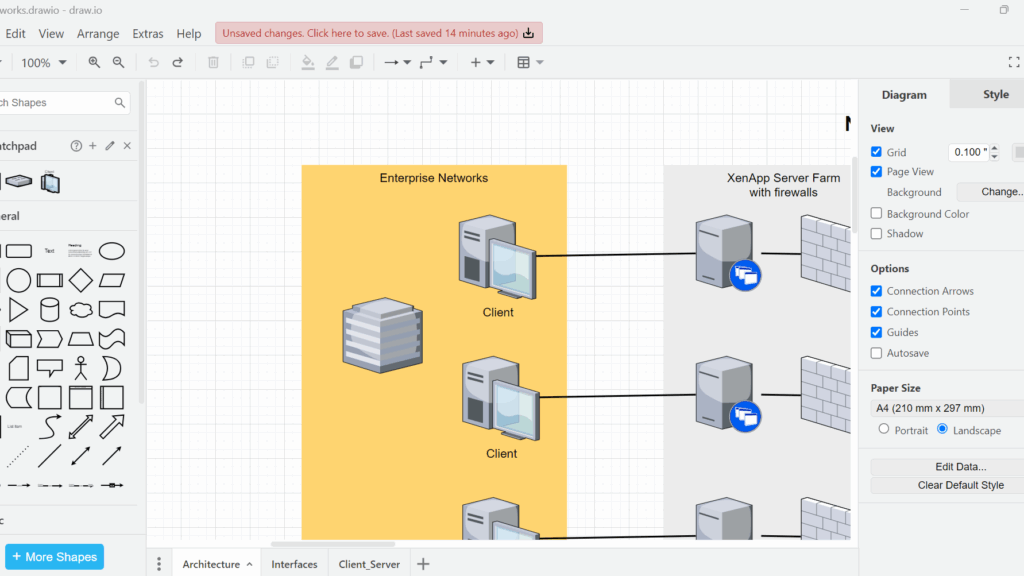Open the zoom level 100% dropdown
1024x576 pixels.
pos(44,62)
